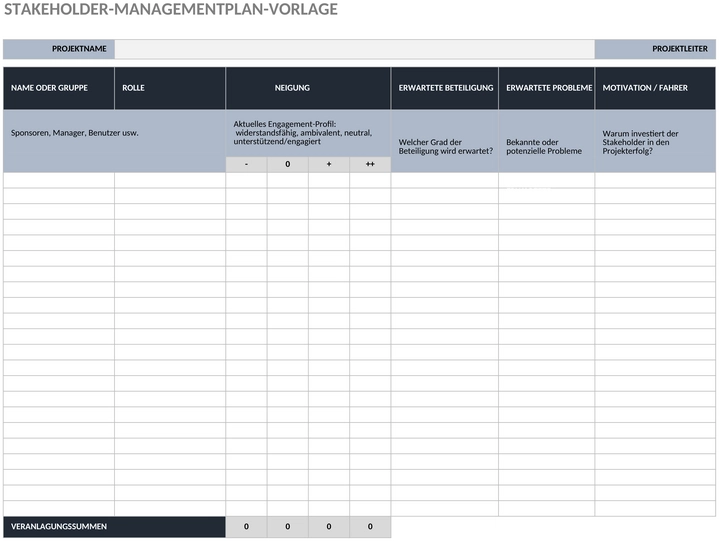Image resolution: width=719 pixels, height=541 pixels.
Task: Click first empty cell under MOTIVATION / FAHRER
Action: [655, 180]
